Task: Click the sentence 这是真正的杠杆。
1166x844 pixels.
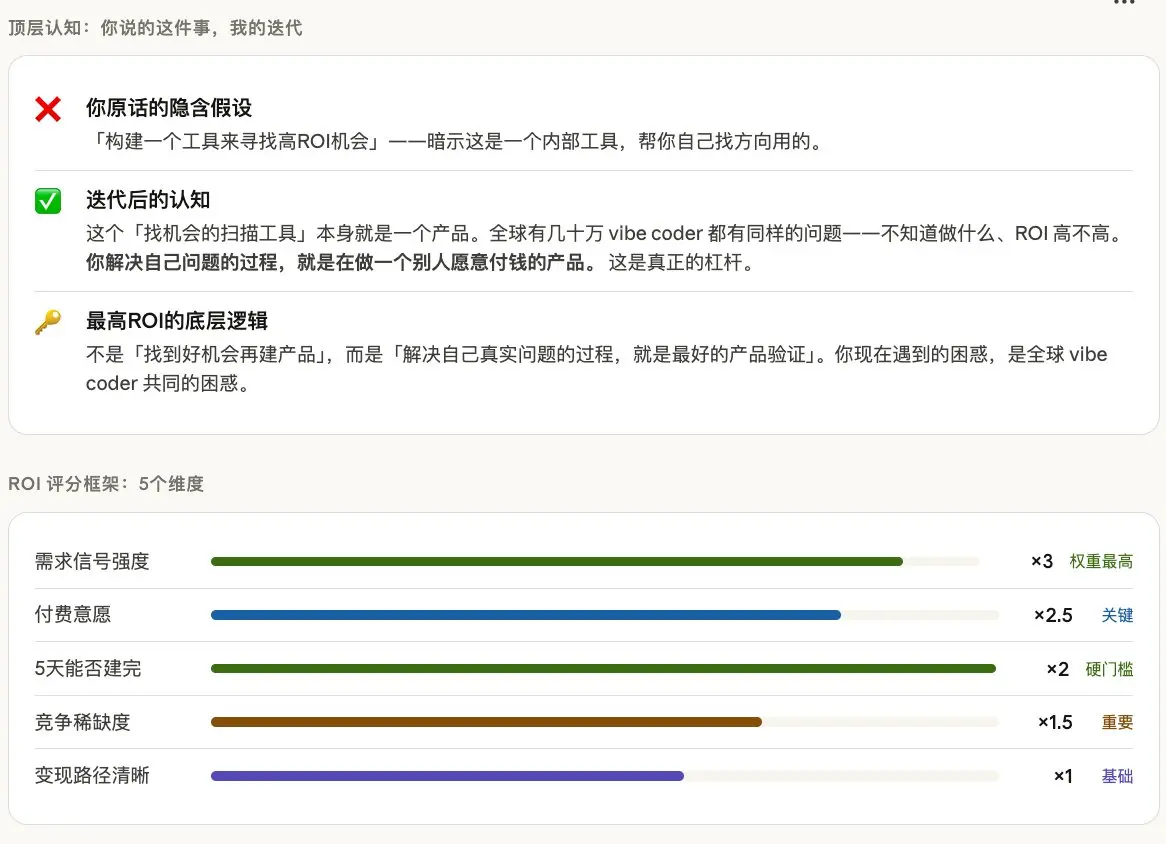Action: point(683,262)
